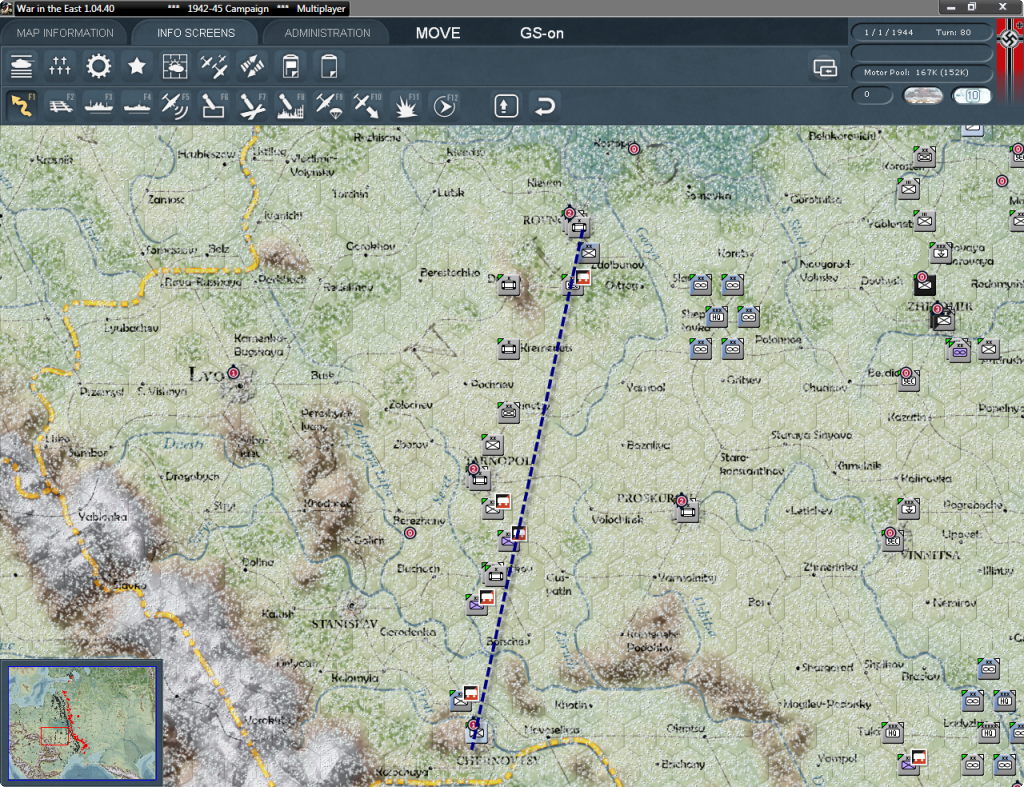Click the 0 value field

click(872, 95)
